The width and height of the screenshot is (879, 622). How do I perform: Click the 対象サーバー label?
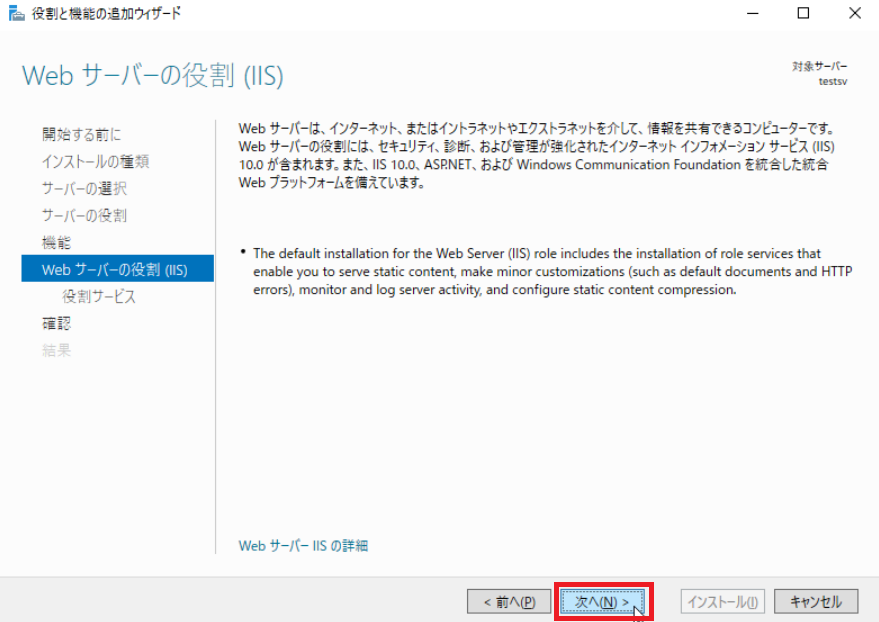click(x=819, y=66)
